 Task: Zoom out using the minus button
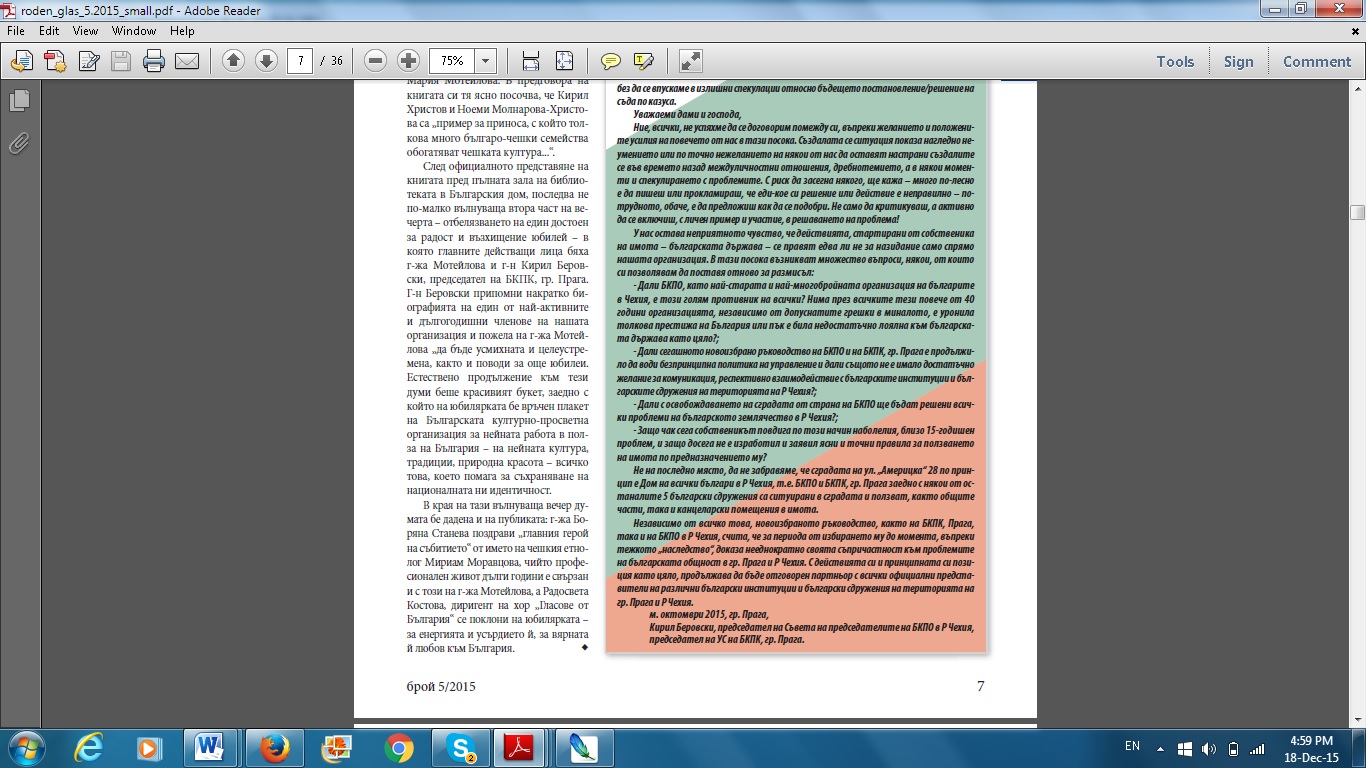pos(376,61)
